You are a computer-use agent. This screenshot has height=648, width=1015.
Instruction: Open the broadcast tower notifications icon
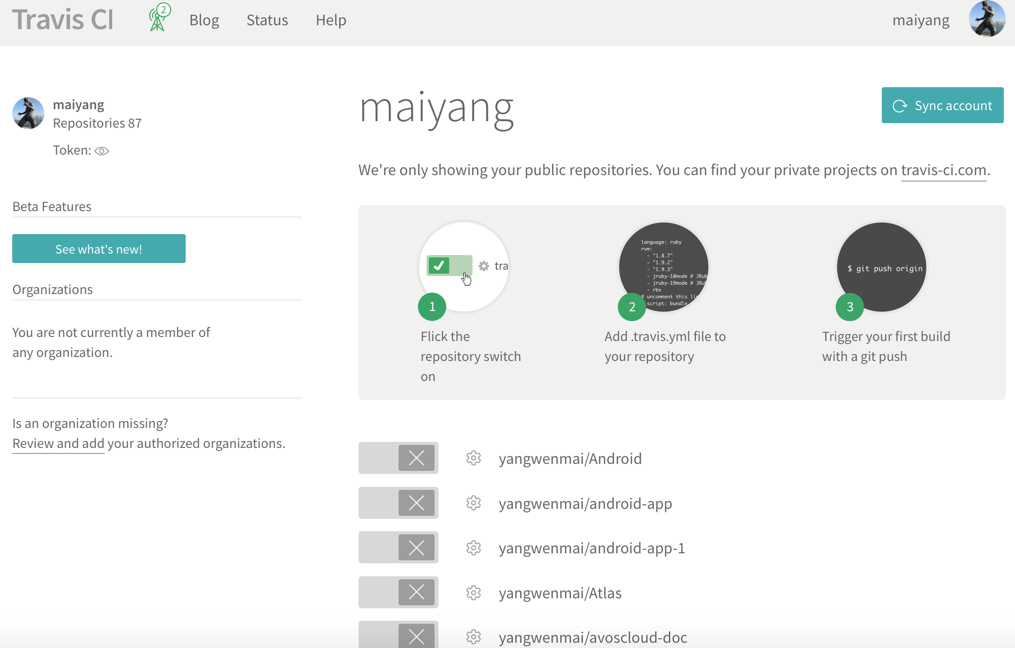(159, 17)
